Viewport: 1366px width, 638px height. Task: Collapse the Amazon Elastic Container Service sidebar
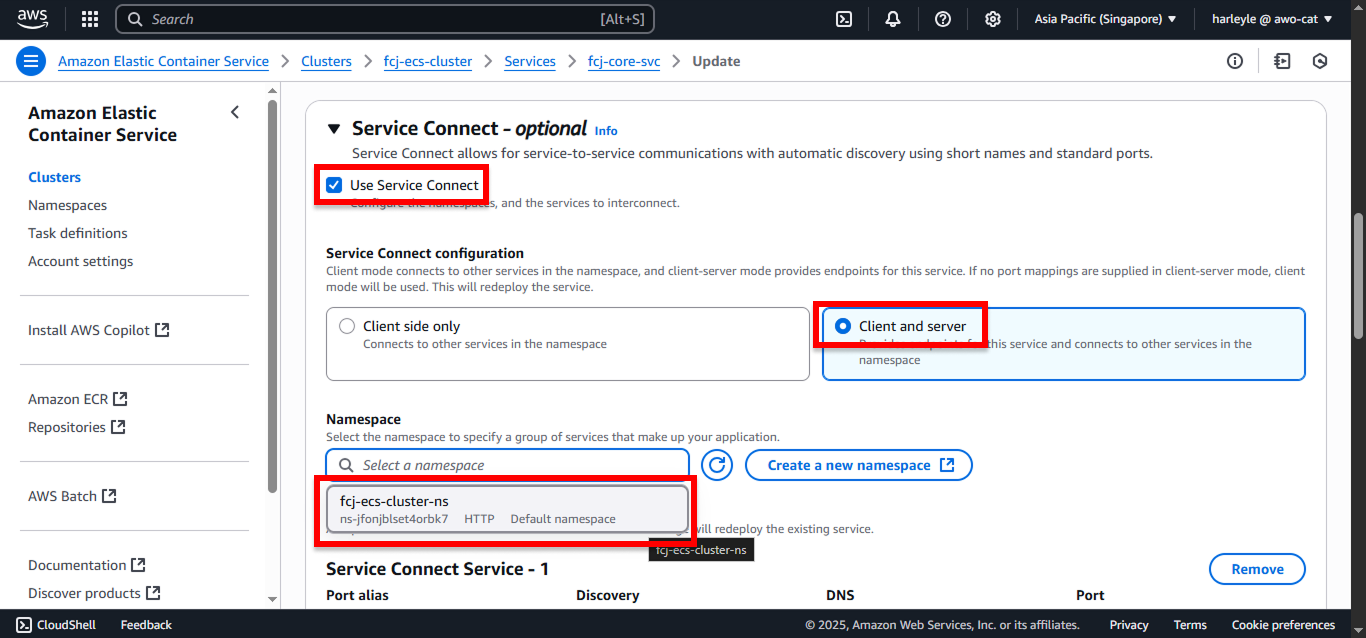(x=235, y=112)
